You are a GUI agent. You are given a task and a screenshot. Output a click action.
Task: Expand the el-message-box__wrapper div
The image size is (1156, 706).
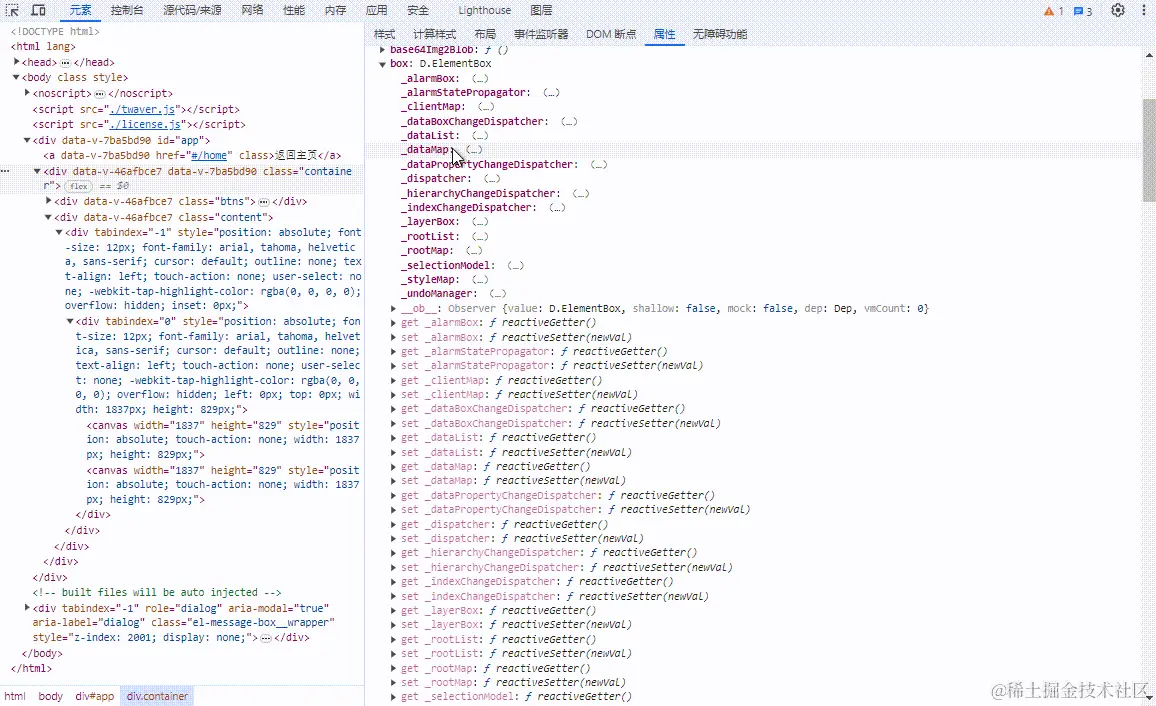[x=27, y=608]
